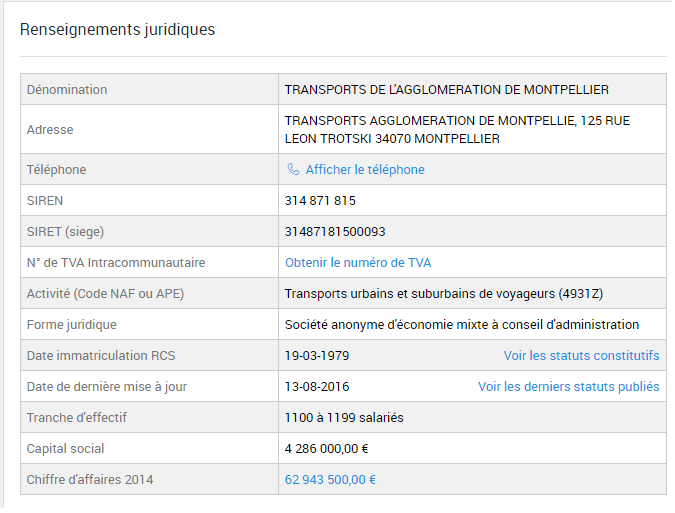Click the last update date 13-08-2016
Screen dimensions: 675x513
[x=317, y=387]
